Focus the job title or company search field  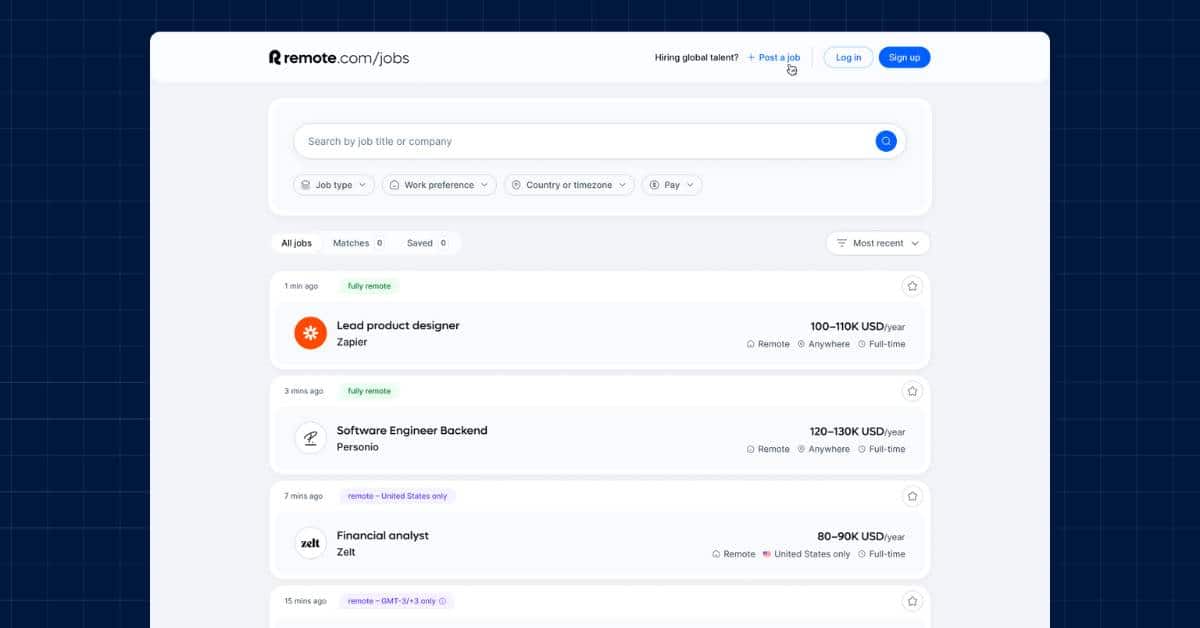[x=600, y=141]
